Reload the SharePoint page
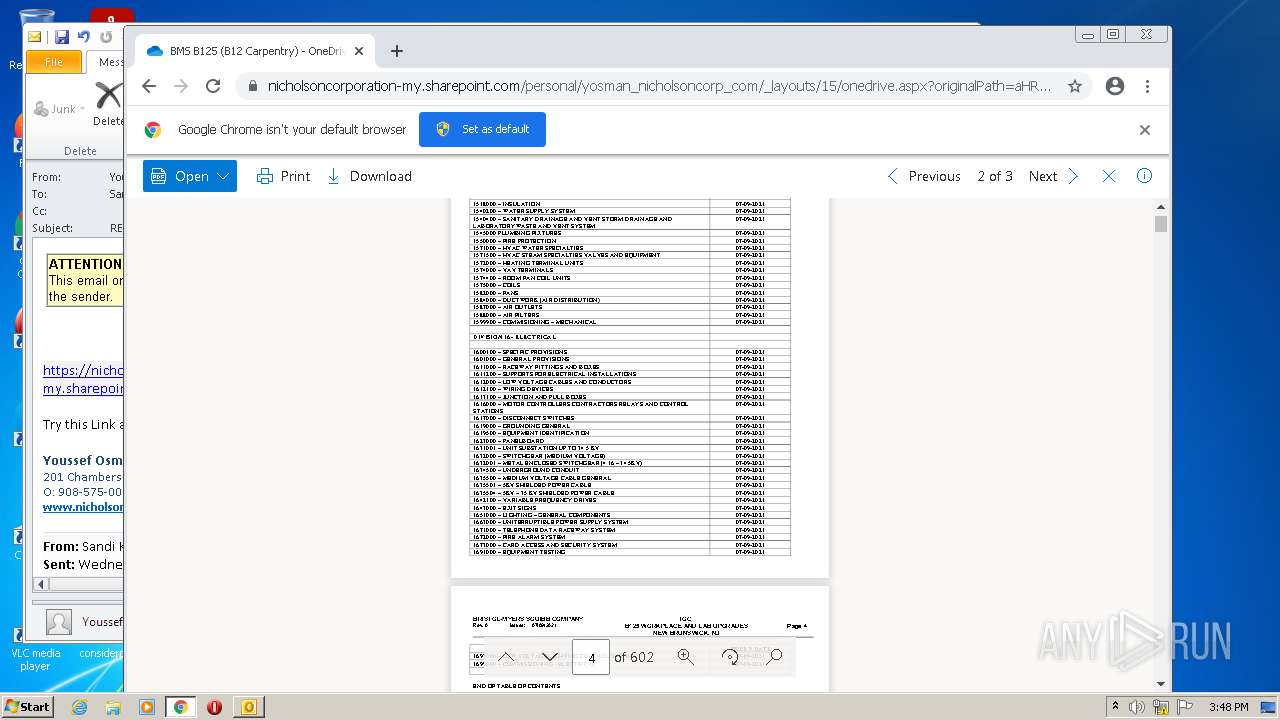 (213, 86)
